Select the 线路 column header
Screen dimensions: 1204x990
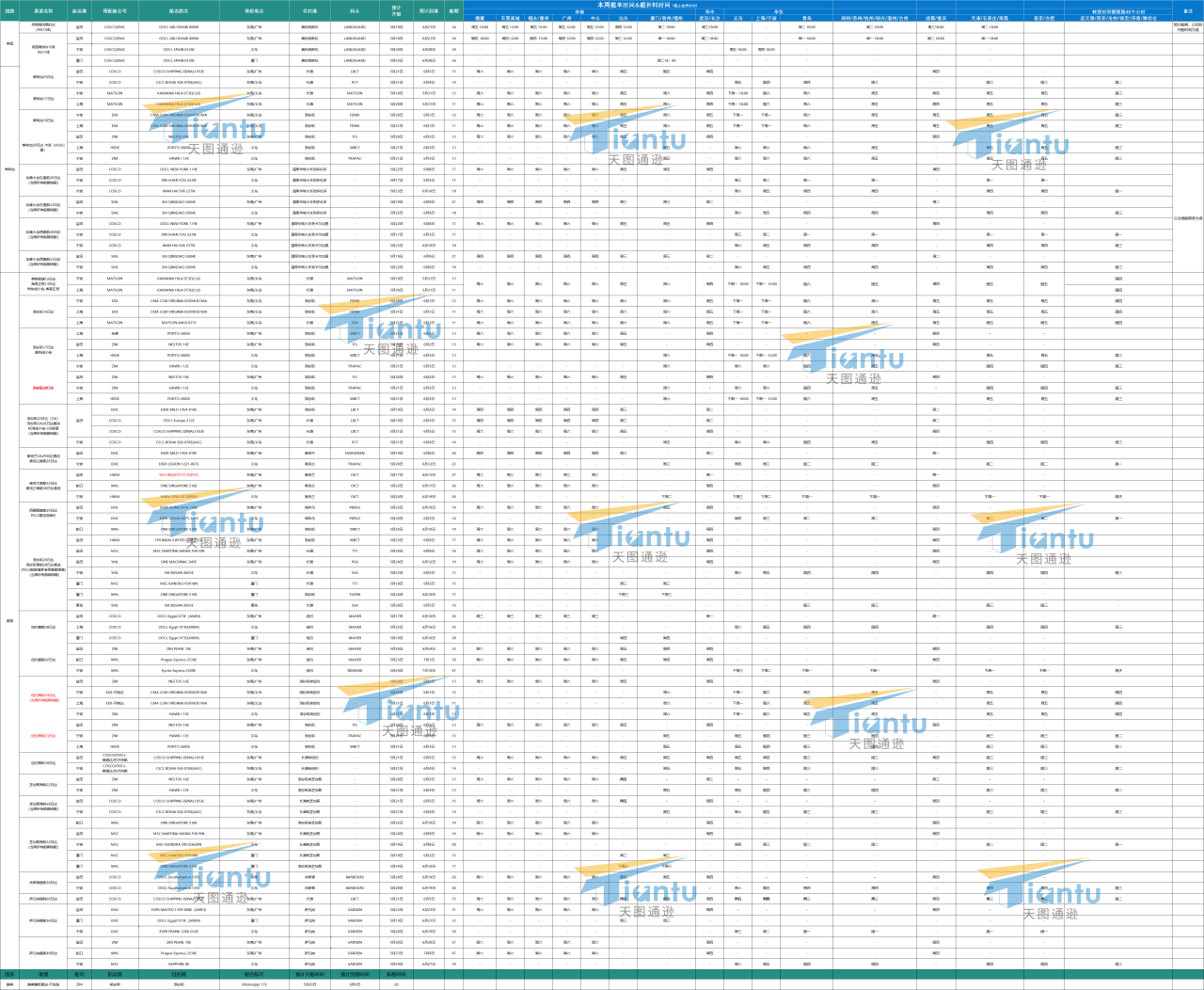9,11
